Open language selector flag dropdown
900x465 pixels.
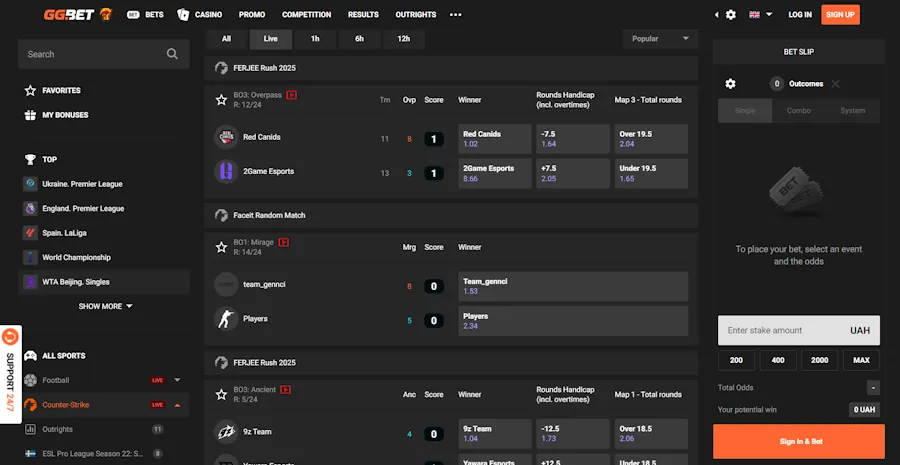click(x=760, y=15)
